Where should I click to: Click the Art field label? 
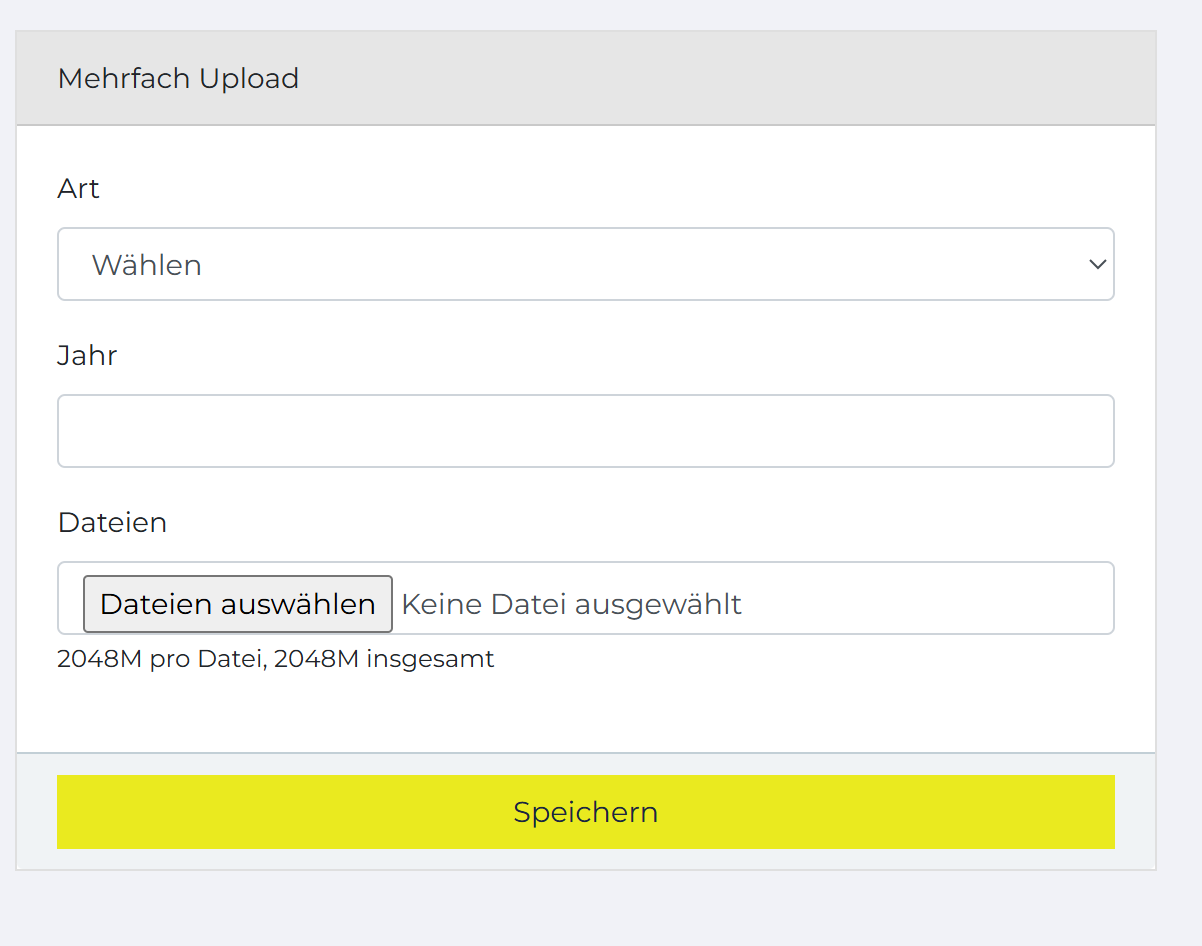(x=78, y=188)
